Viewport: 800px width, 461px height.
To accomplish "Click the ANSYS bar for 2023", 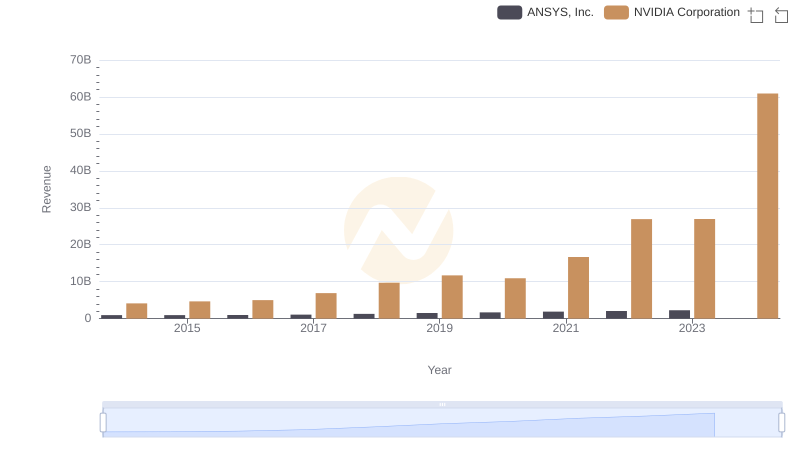I will (x=679, y=314).
